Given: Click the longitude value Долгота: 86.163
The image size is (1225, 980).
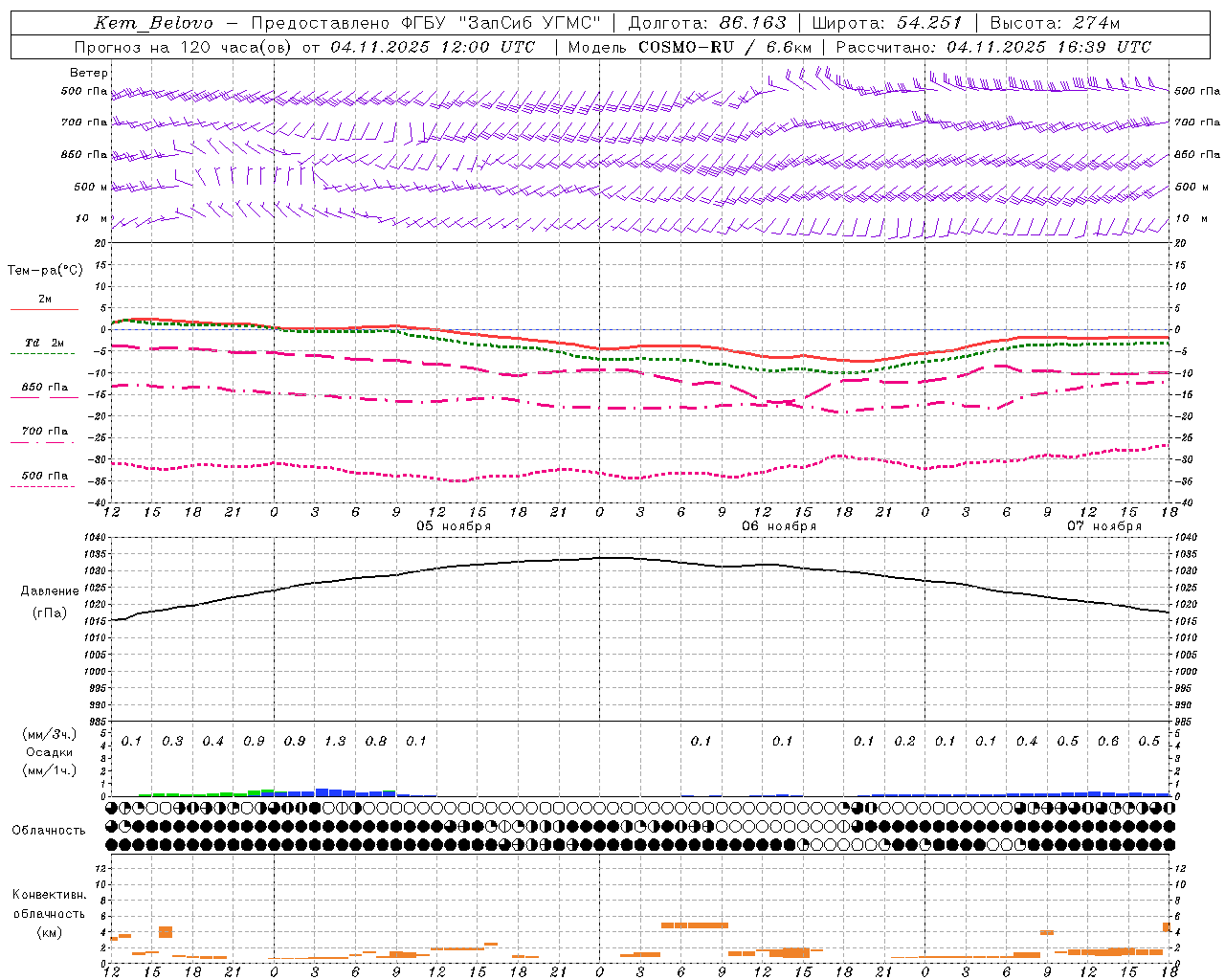Looking at the screenshot, I should [x=707, y=23].
